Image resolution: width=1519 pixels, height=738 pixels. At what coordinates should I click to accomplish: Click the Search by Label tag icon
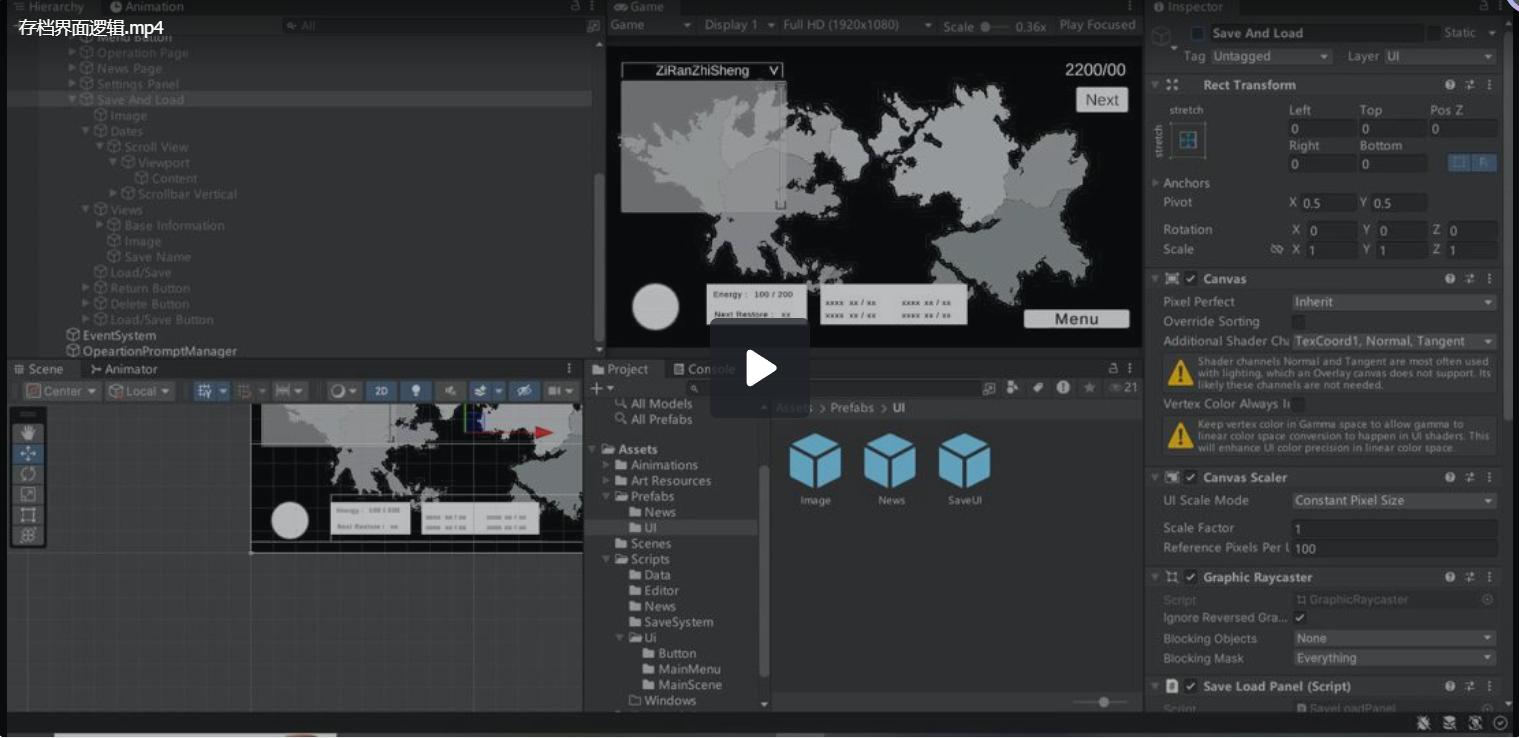[1038, 388]
